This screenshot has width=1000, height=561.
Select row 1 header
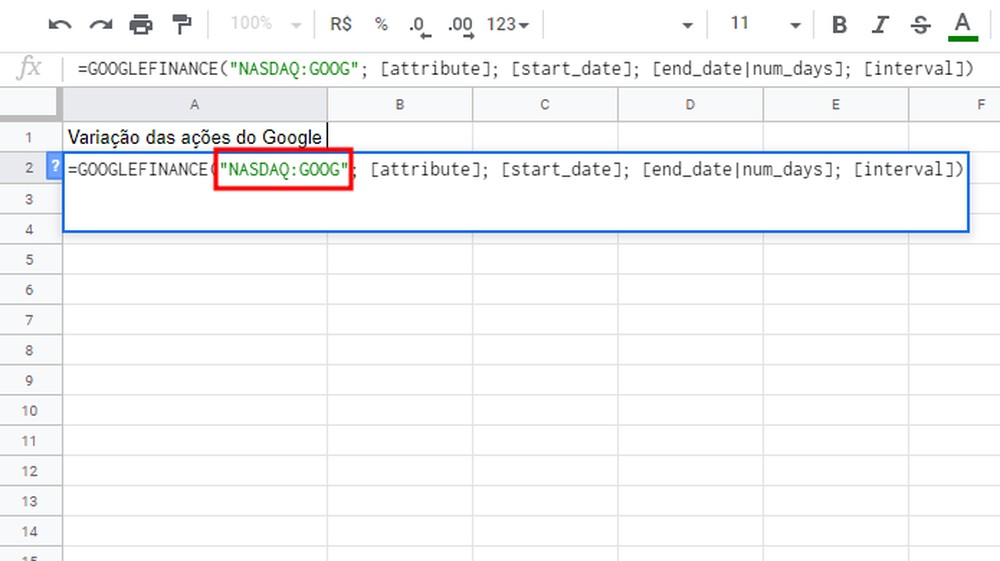click(29, 137)
